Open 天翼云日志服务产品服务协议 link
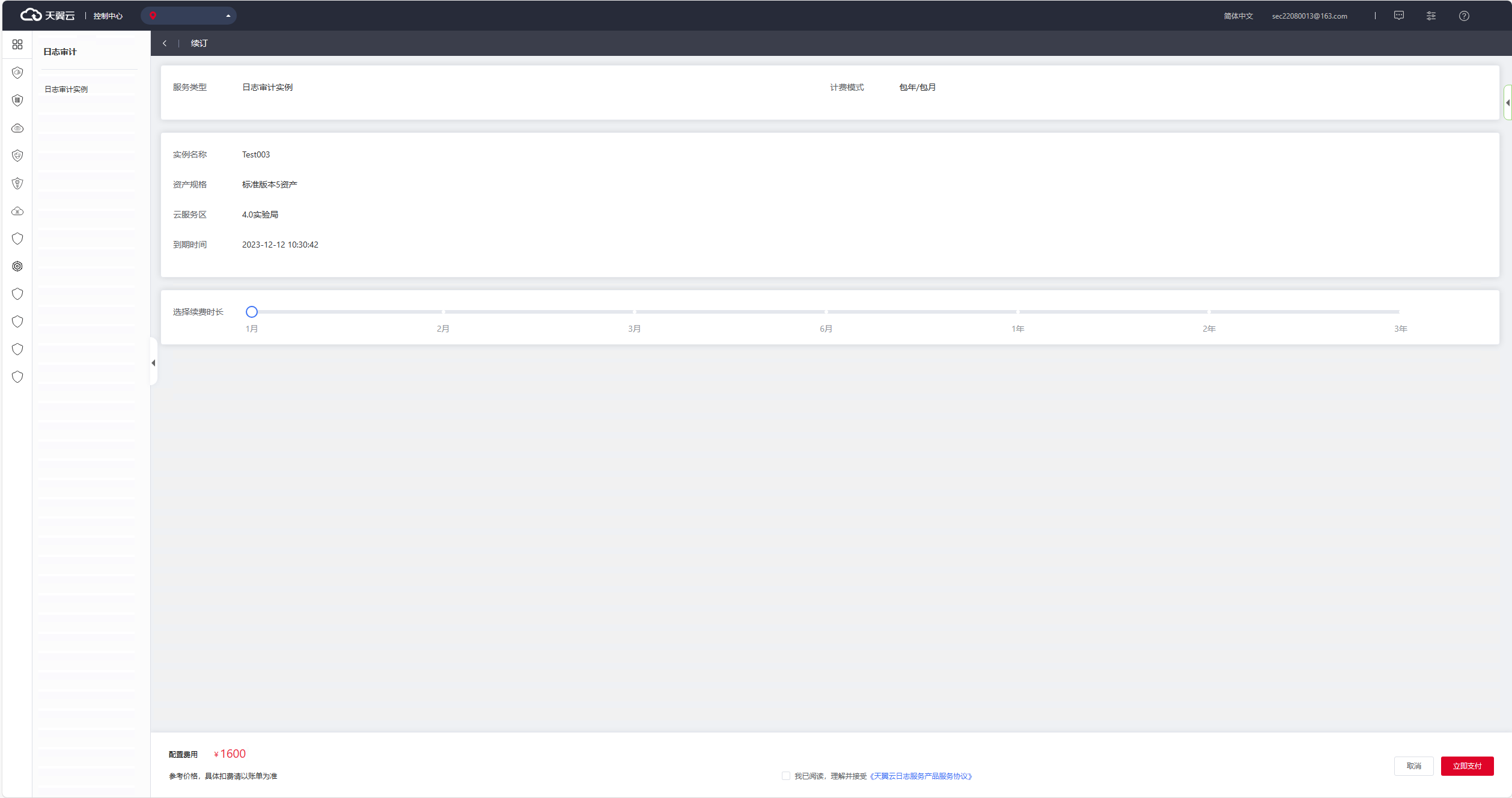The height and width of the screenshot is (798, 1512). click(x=921, y=776)
